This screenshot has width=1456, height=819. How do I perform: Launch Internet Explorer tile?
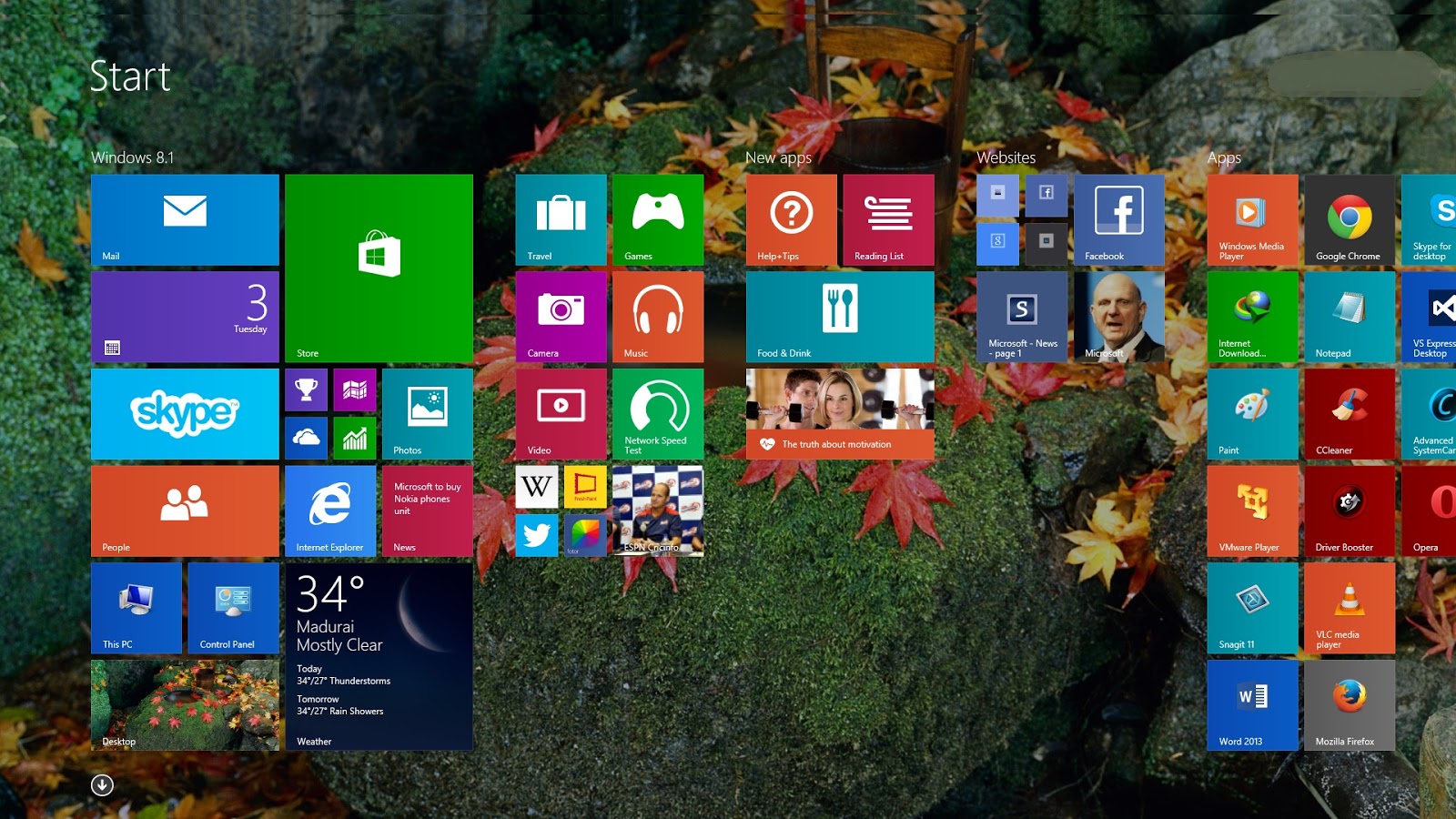[x=330, y=511]
